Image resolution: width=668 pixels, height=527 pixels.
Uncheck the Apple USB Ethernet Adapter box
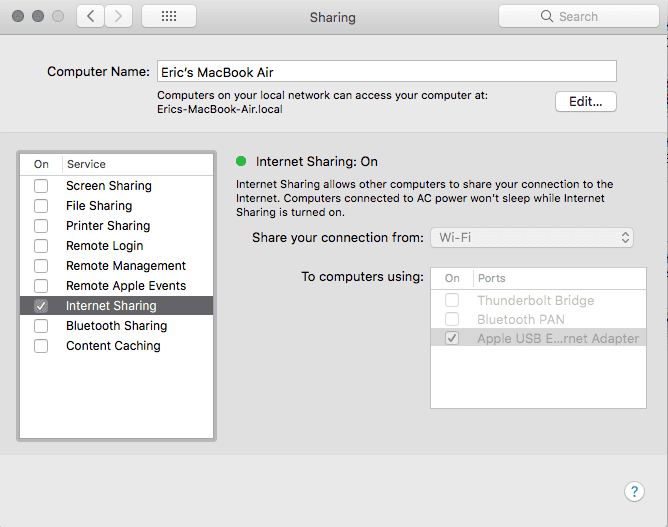(452, 338)
